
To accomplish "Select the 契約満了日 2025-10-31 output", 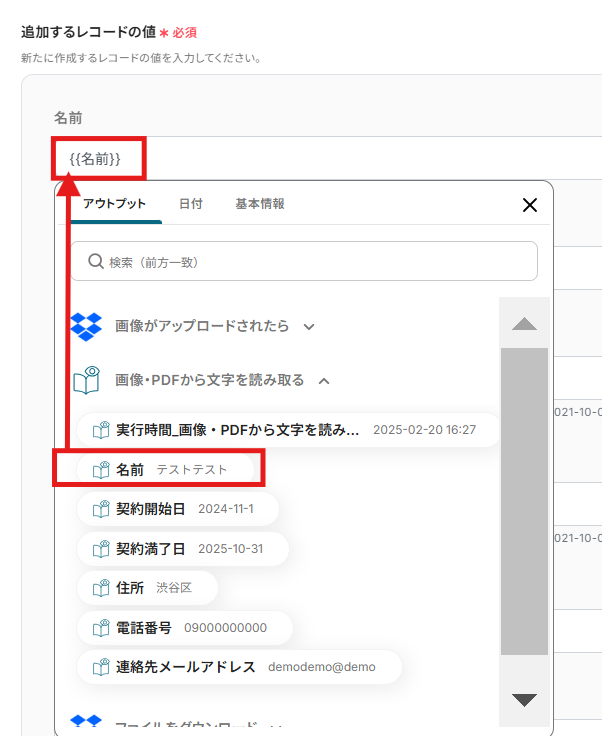I will 183,549.
